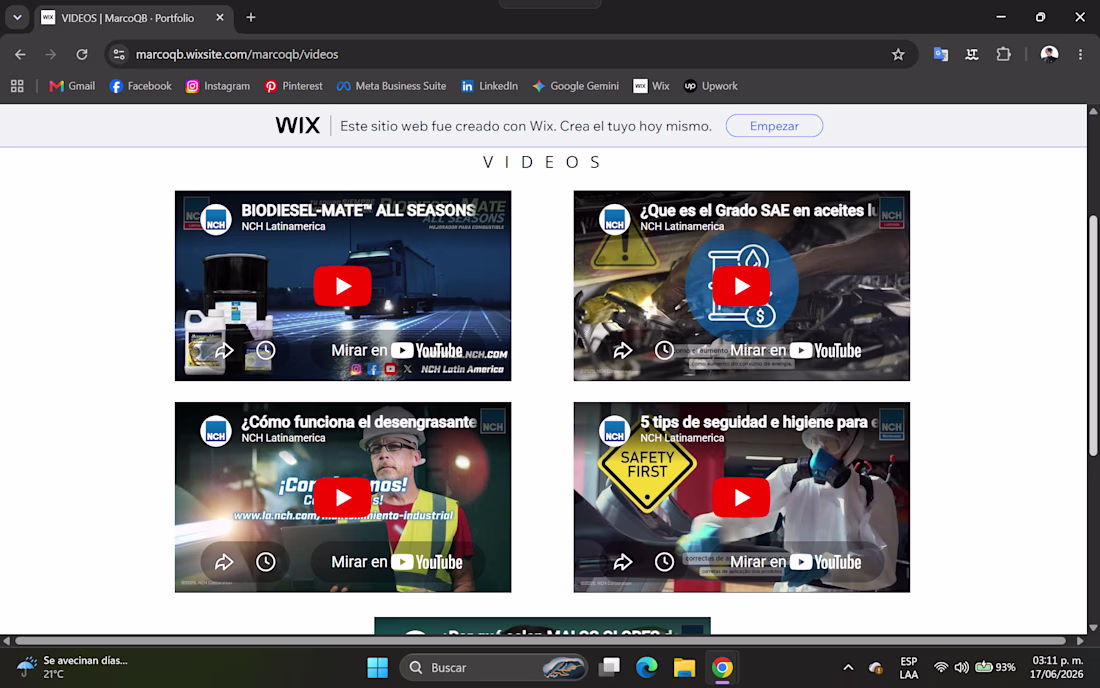This screenshot has width=1100, height=688.
Task: Play the BIODIESEL-MATE ALL SEASONS video
Action: pyautogui.click(x=342, y=286)
